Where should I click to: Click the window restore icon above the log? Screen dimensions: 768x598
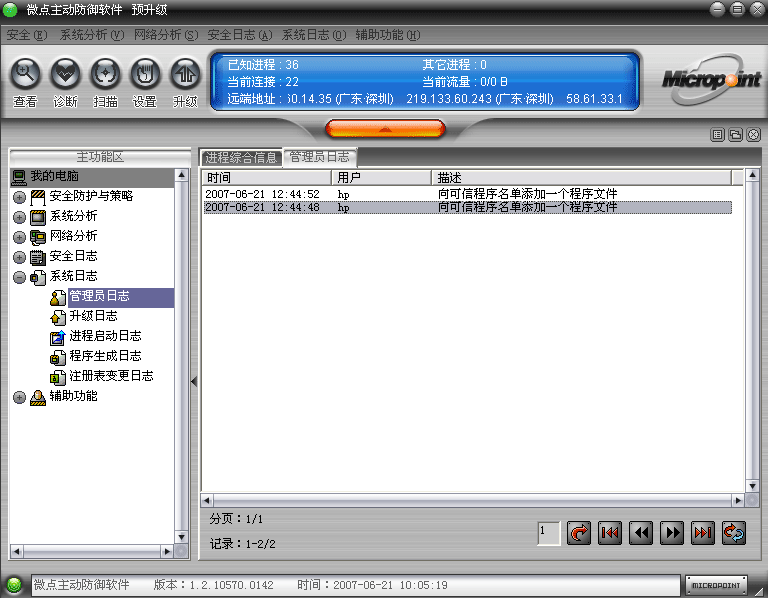pos(735,135)
